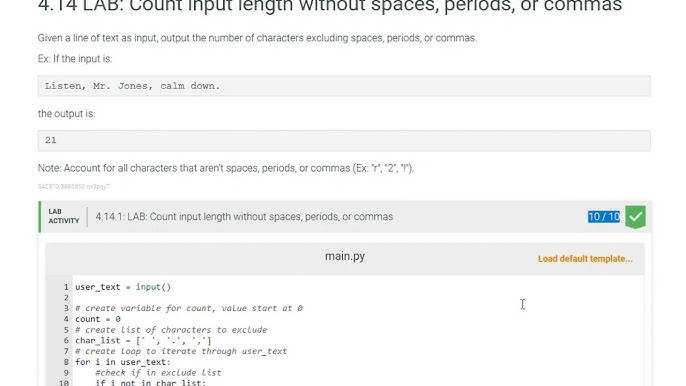Click the Note about counted characters

click(x=226, y=168)
